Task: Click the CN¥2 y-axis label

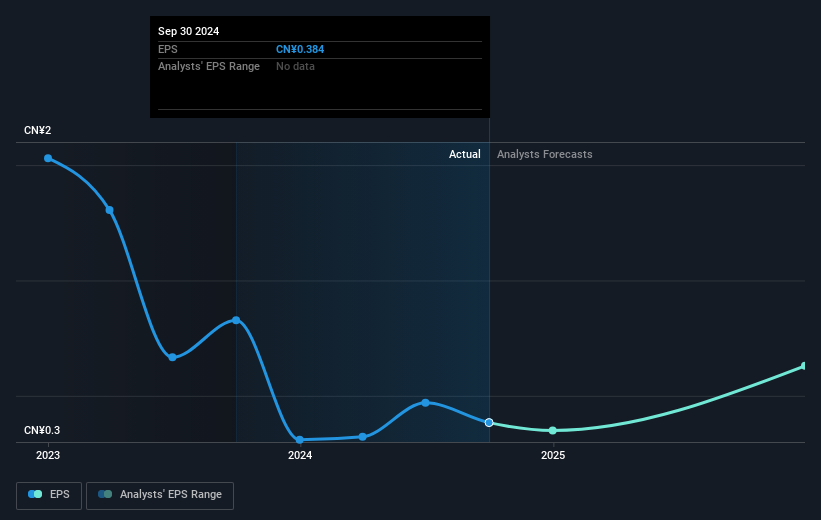Action: click(38, 130)
